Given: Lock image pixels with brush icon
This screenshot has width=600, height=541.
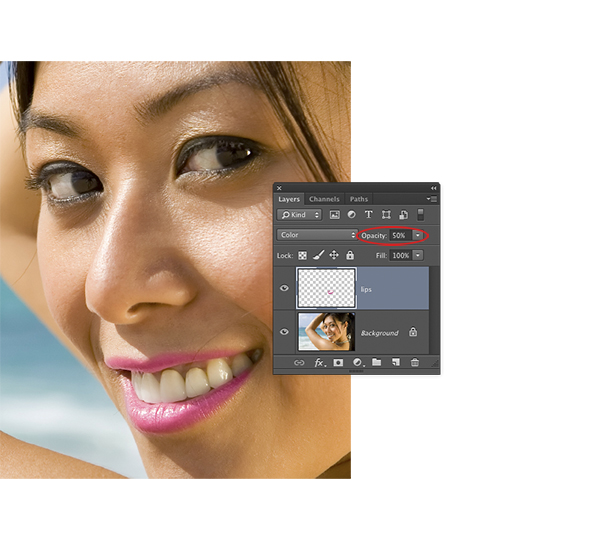Looking at the screenshot, I should coord(318,255).
